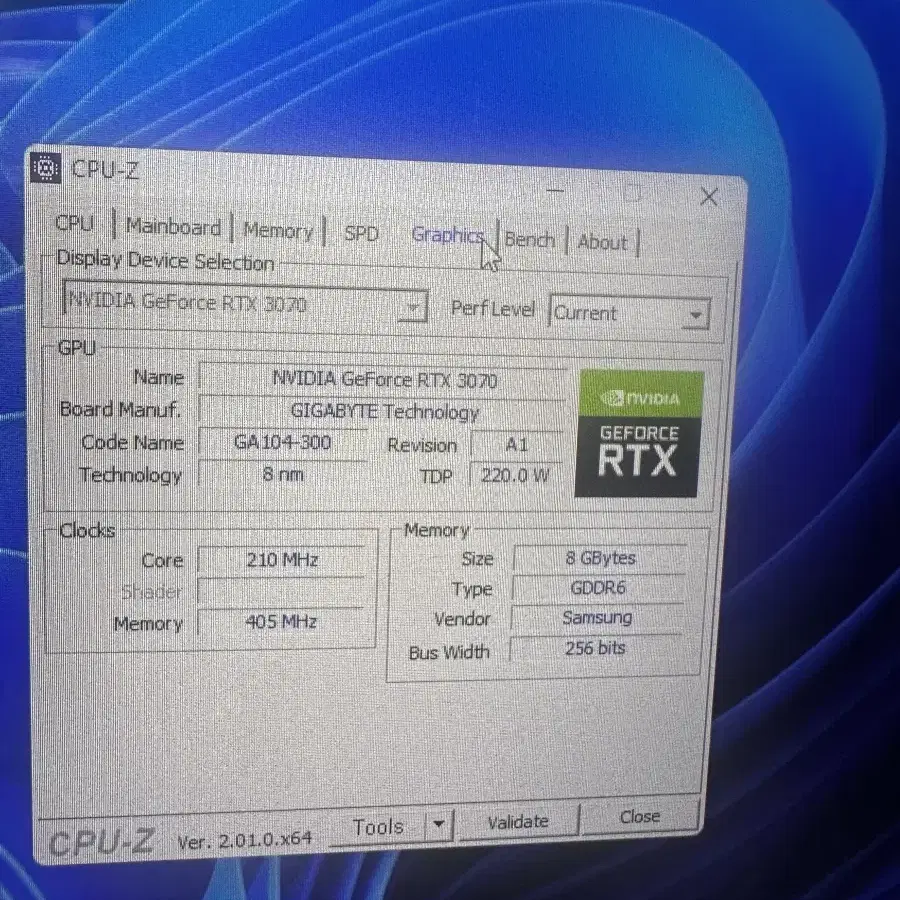Switch to the Bench tab
The height and width of the screenshot is (900, 900).
(x=529, y=239)
